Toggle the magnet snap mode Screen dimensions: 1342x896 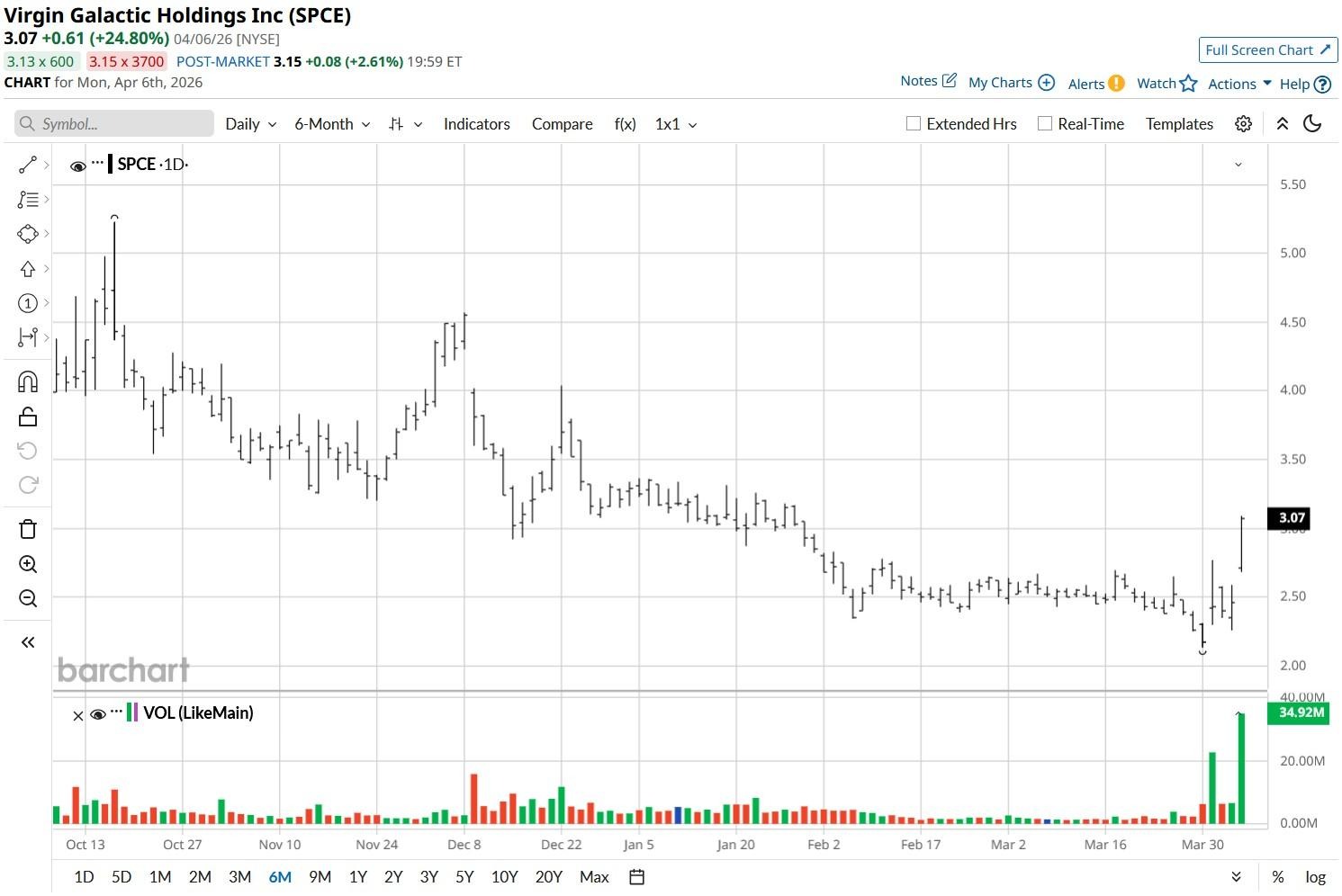coord(28,382)
